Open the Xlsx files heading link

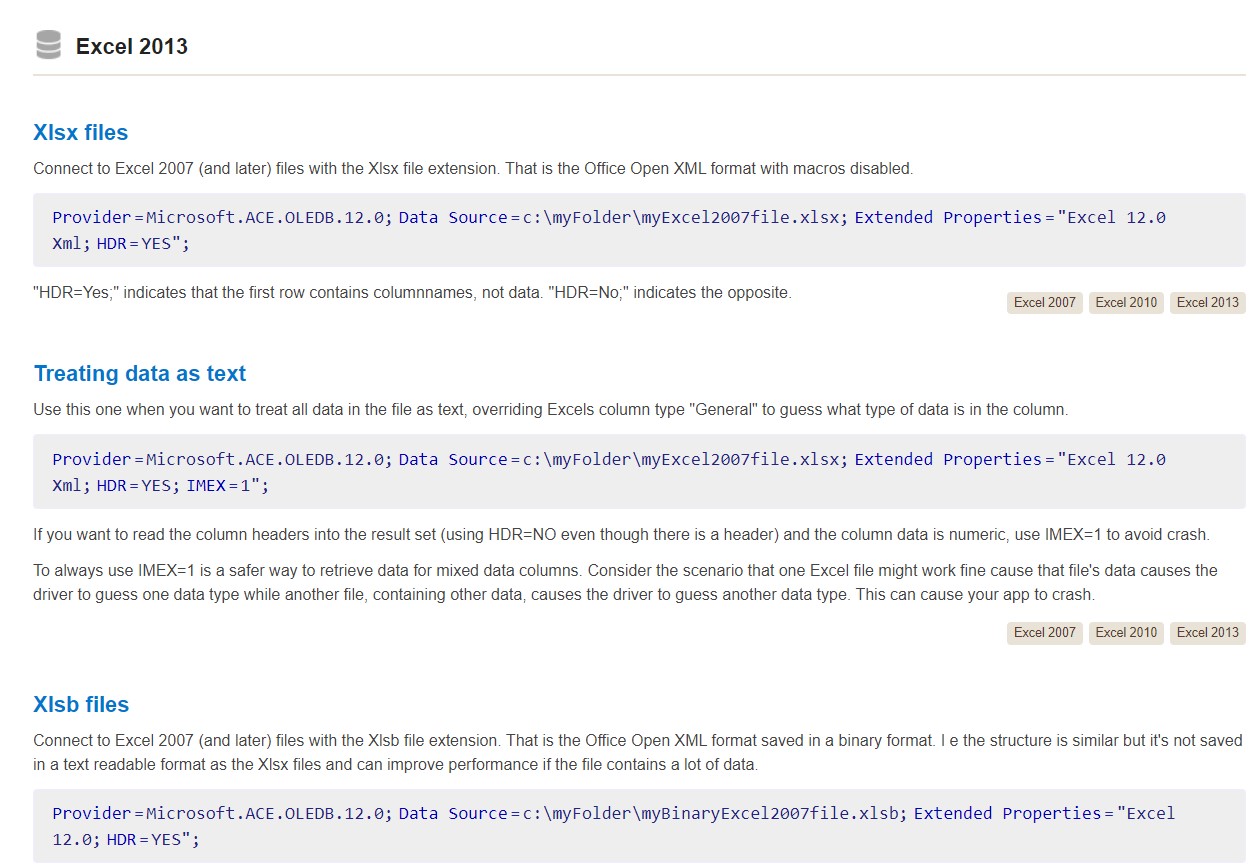tap(81, 133)
